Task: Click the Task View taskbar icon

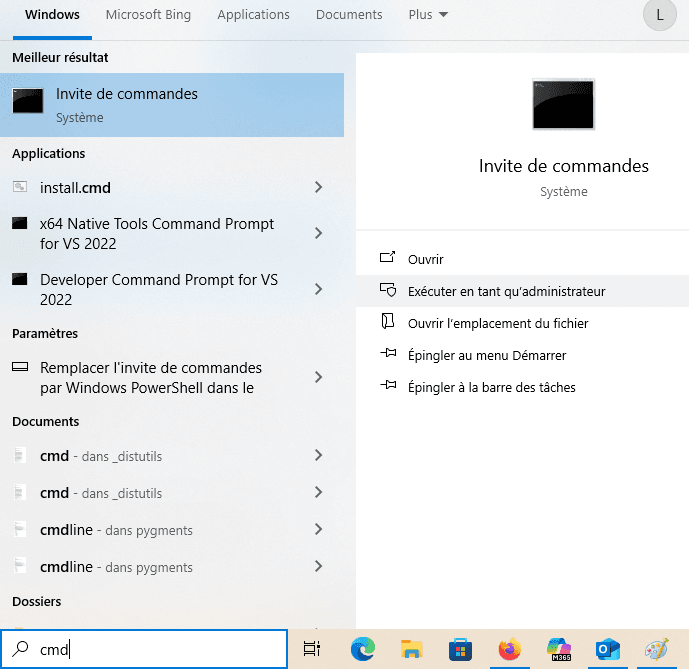Action: [311, 649]
